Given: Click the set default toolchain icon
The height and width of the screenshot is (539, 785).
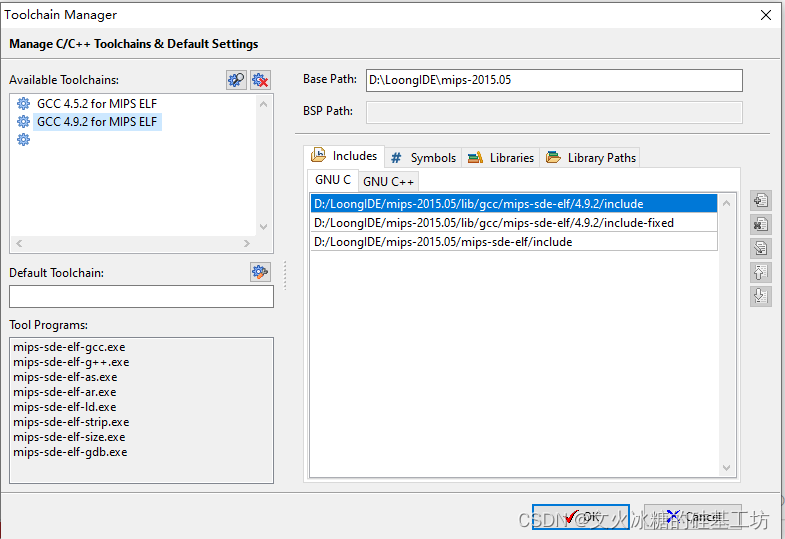Looking at the screenshot, I should point(260,272).
